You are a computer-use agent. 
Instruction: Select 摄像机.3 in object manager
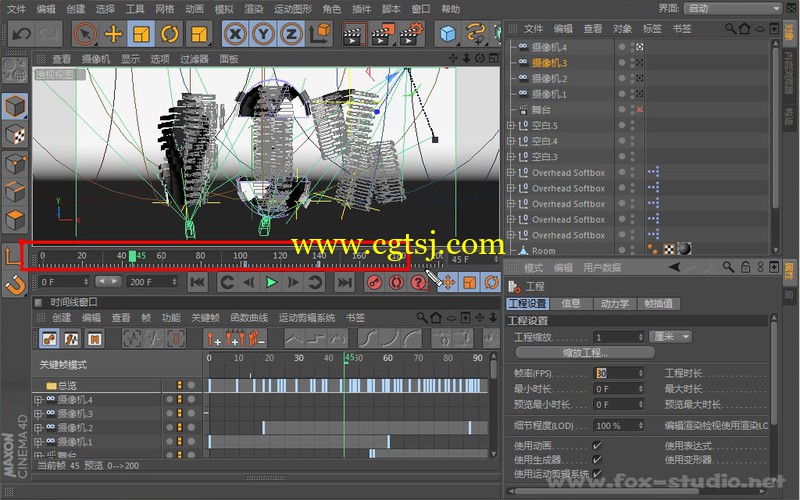point(549,63)
